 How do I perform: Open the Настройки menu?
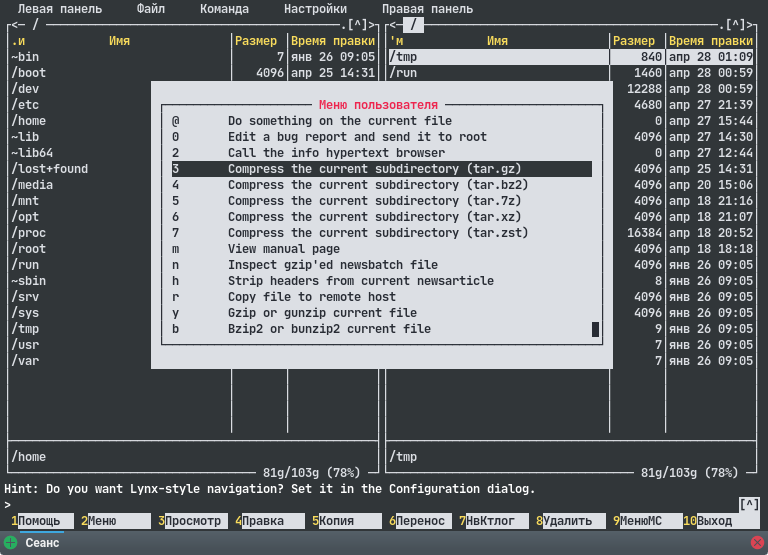(x=315, y=9)
